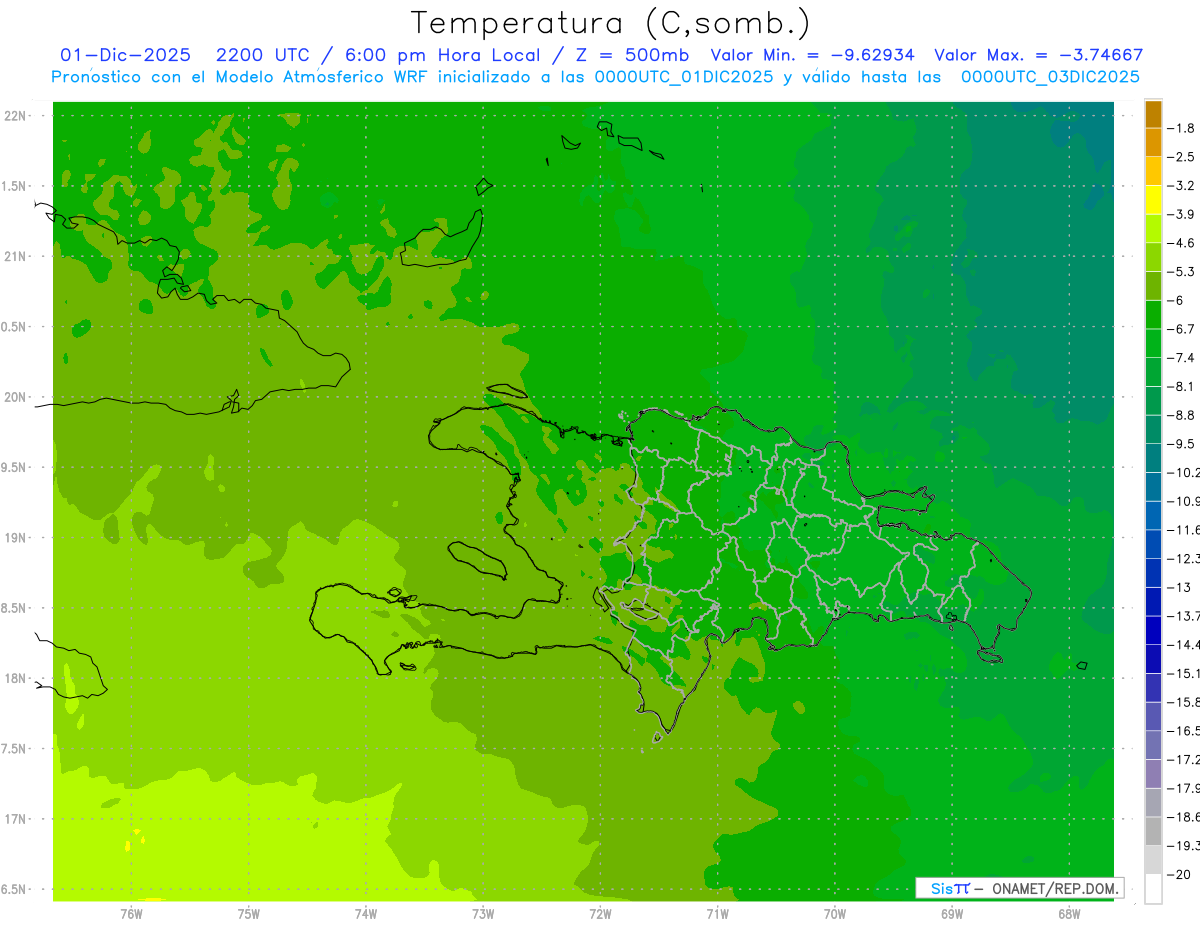Click the '-16.5' legend value

1184,732
